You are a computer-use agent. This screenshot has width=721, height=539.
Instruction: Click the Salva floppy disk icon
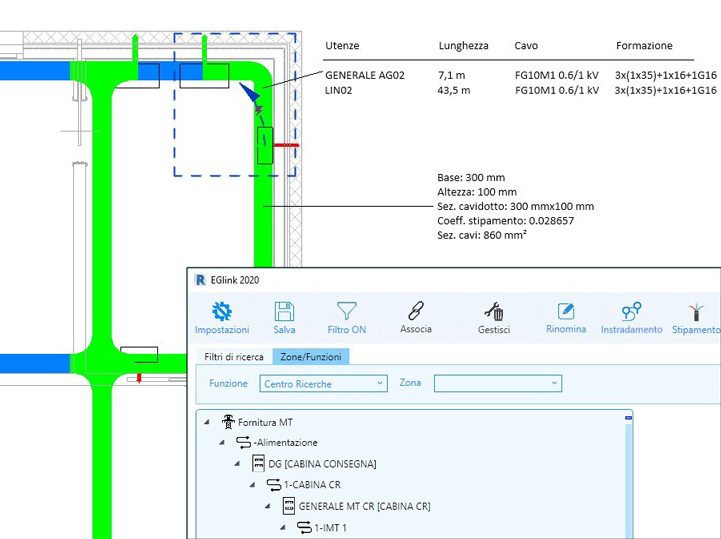(284, 311)
